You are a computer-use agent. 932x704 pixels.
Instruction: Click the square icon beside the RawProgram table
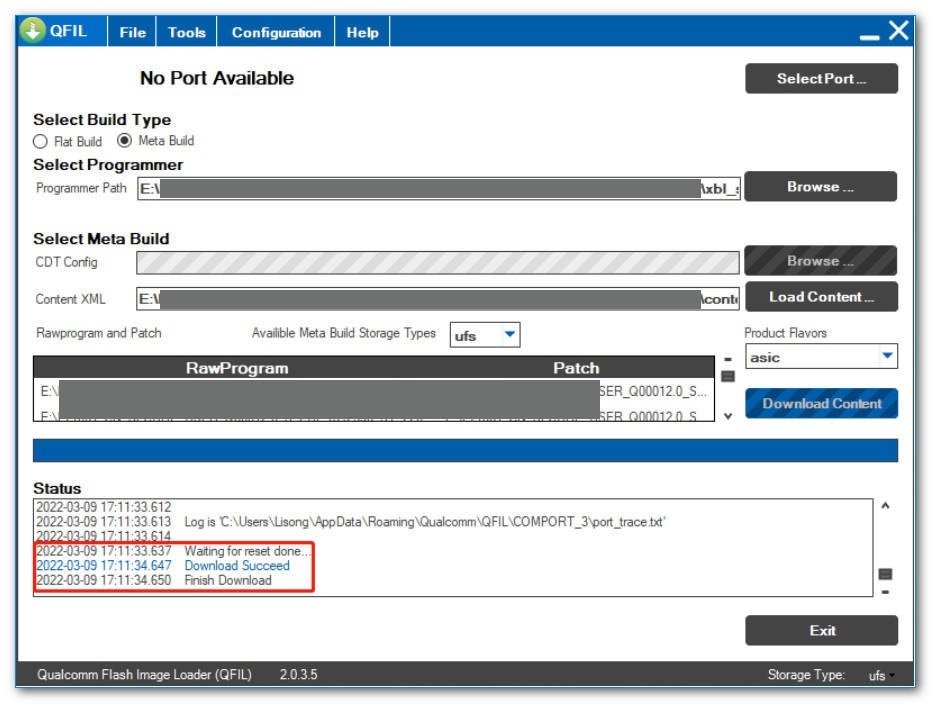coord(728,376)
